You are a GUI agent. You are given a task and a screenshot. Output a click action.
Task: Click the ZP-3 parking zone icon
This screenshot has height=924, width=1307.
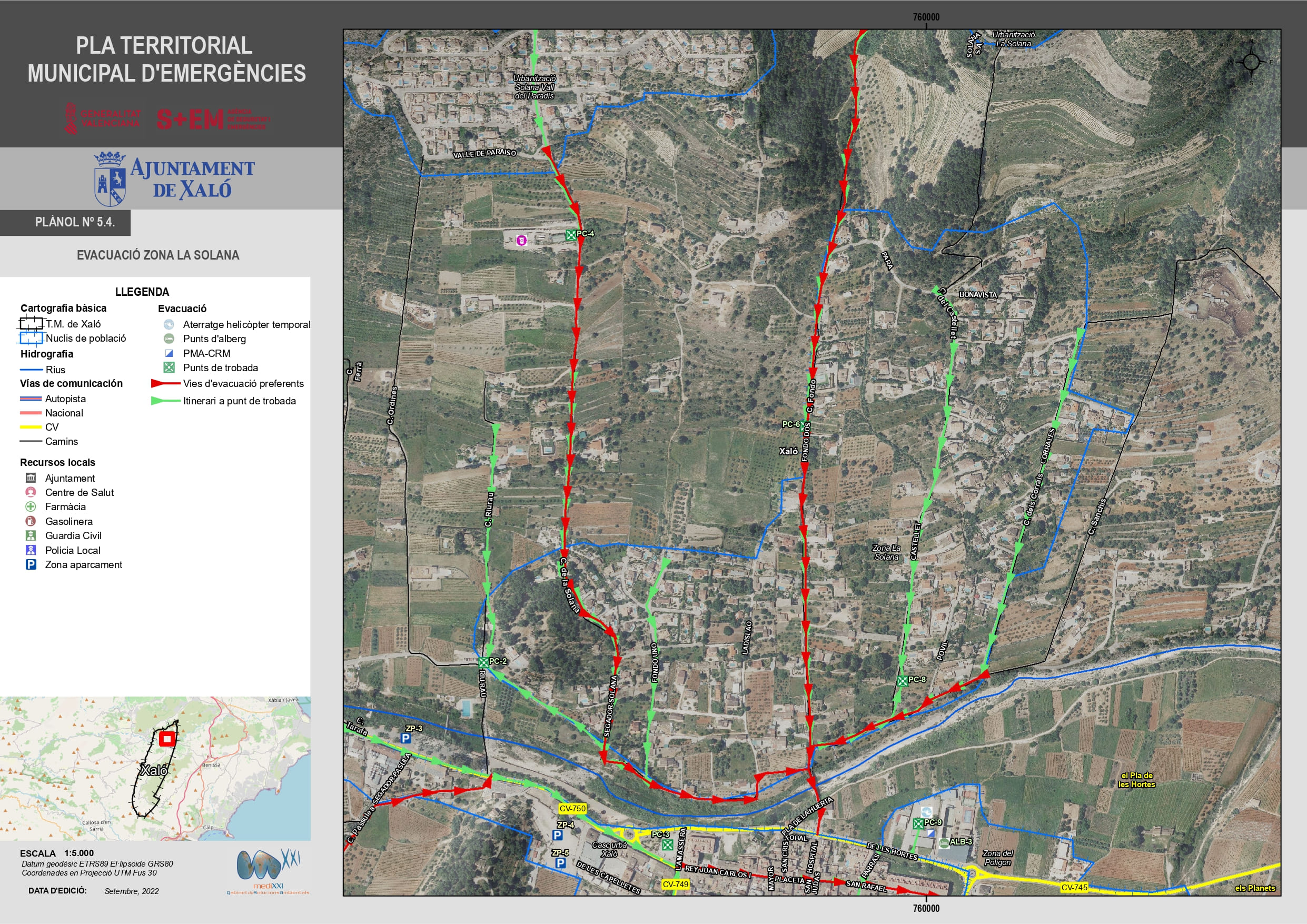click(405, 738)
